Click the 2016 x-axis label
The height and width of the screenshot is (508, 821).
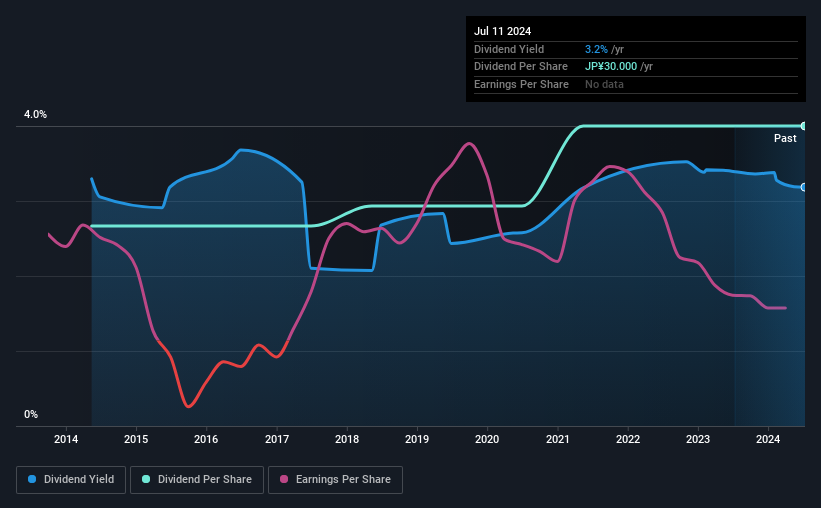(x=206, y=439)
